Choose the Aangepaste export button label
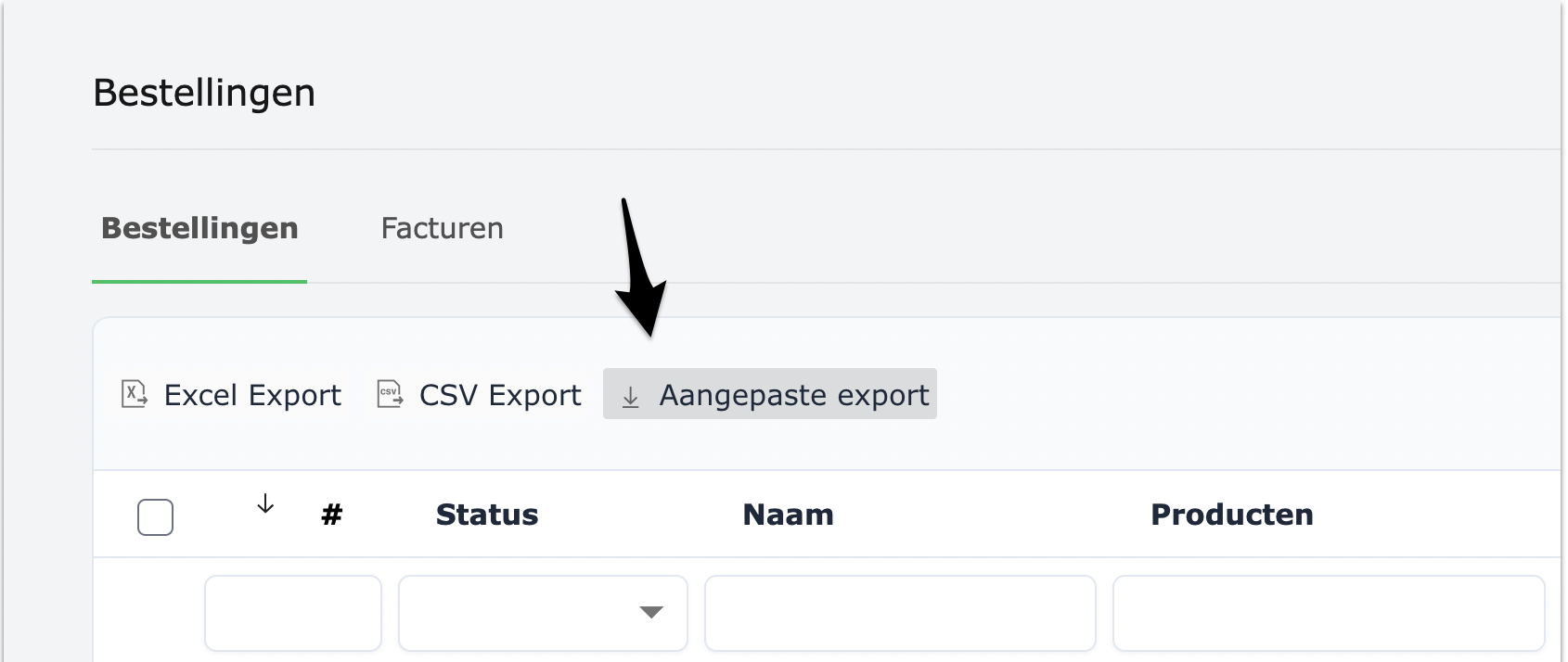1568x662 pixels. 793,395
